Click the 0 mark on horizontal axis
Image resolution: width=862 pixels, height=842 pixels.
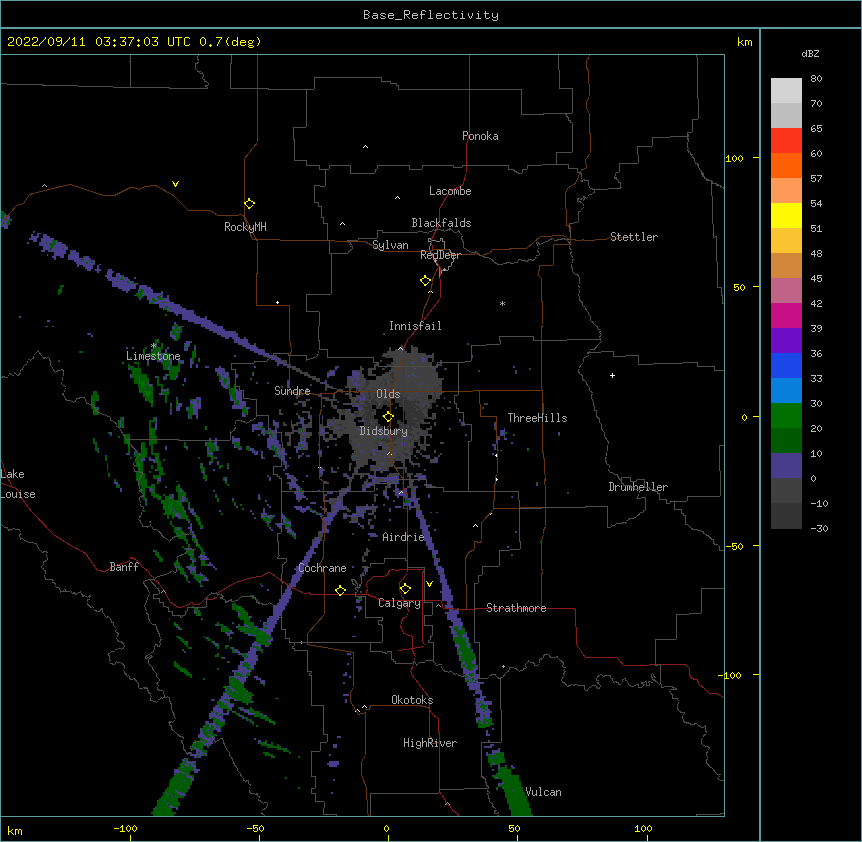point(386,828)
